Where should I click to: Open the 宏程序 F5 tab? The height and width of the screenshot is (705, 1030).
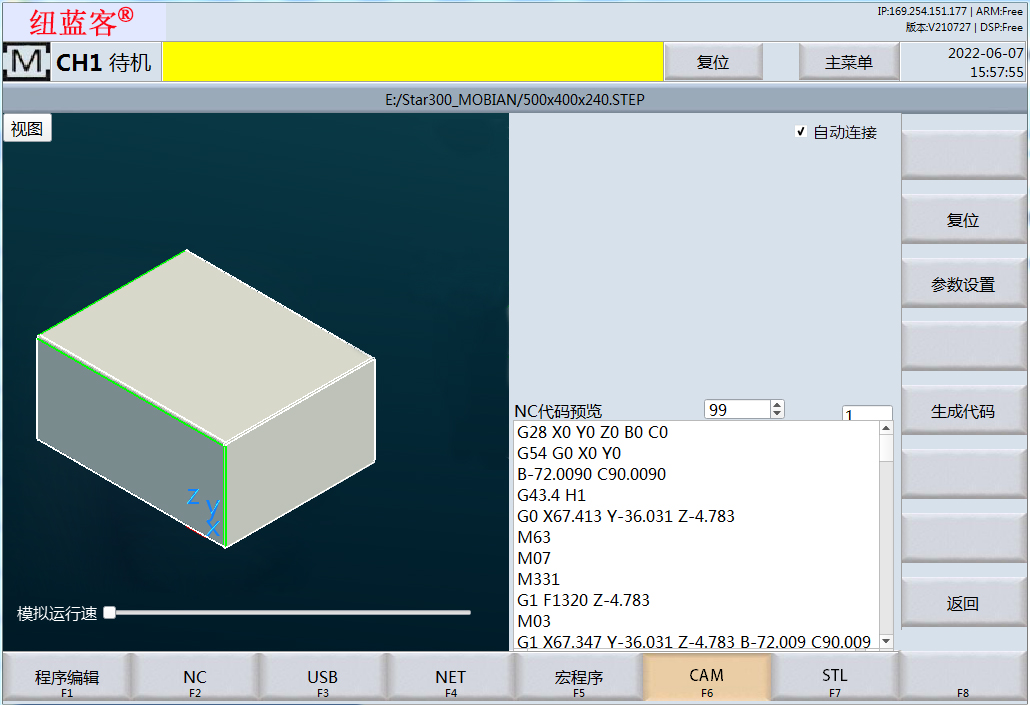[579, 678]
